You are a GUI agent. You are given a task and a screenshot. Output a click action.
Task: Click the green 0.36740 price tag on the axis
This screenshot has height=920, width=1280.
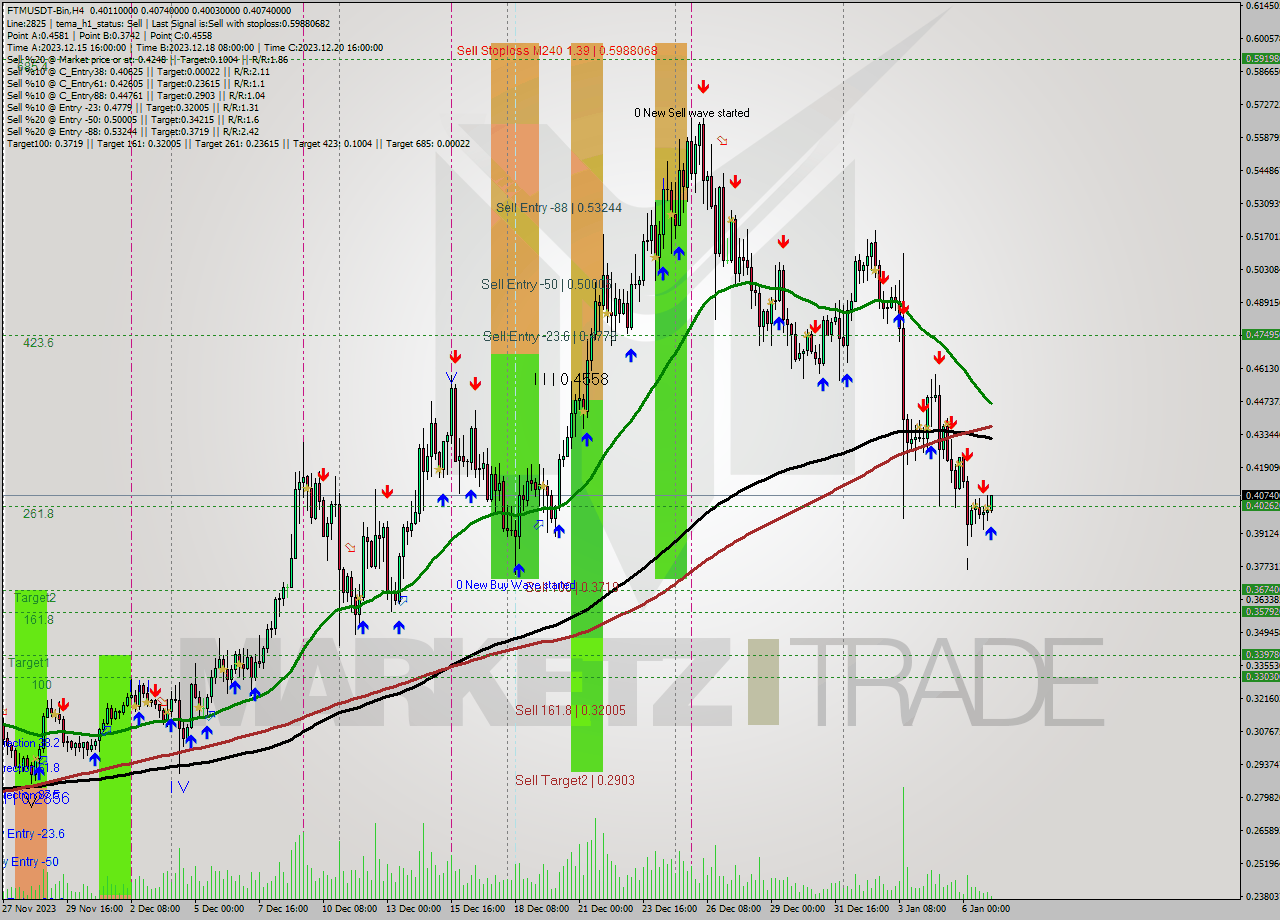click(x=1260, y=589)
